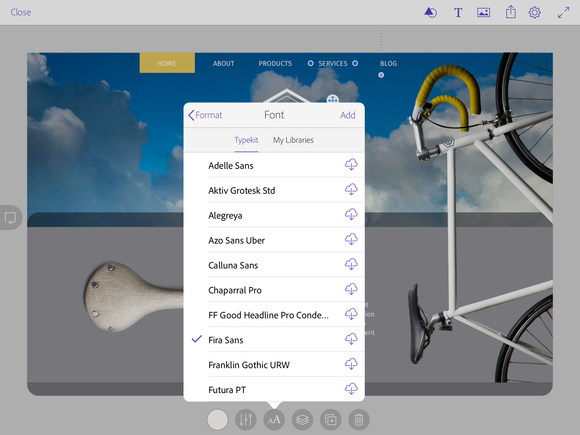Viewport: 580px width, 435px height.
Task: Select the Typekit tab
Action: pyautogui.click(x=246, y=140)
